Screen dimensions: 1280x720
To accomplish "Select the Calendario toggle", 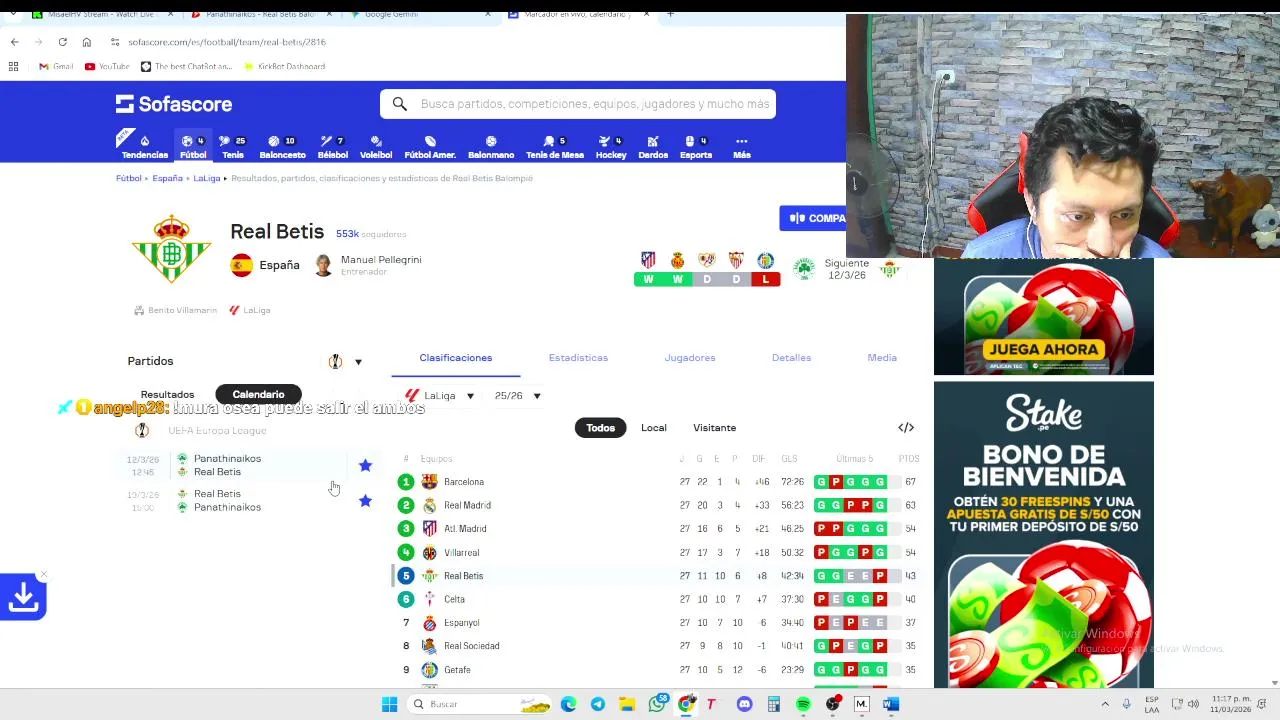I will pos(258,394).
